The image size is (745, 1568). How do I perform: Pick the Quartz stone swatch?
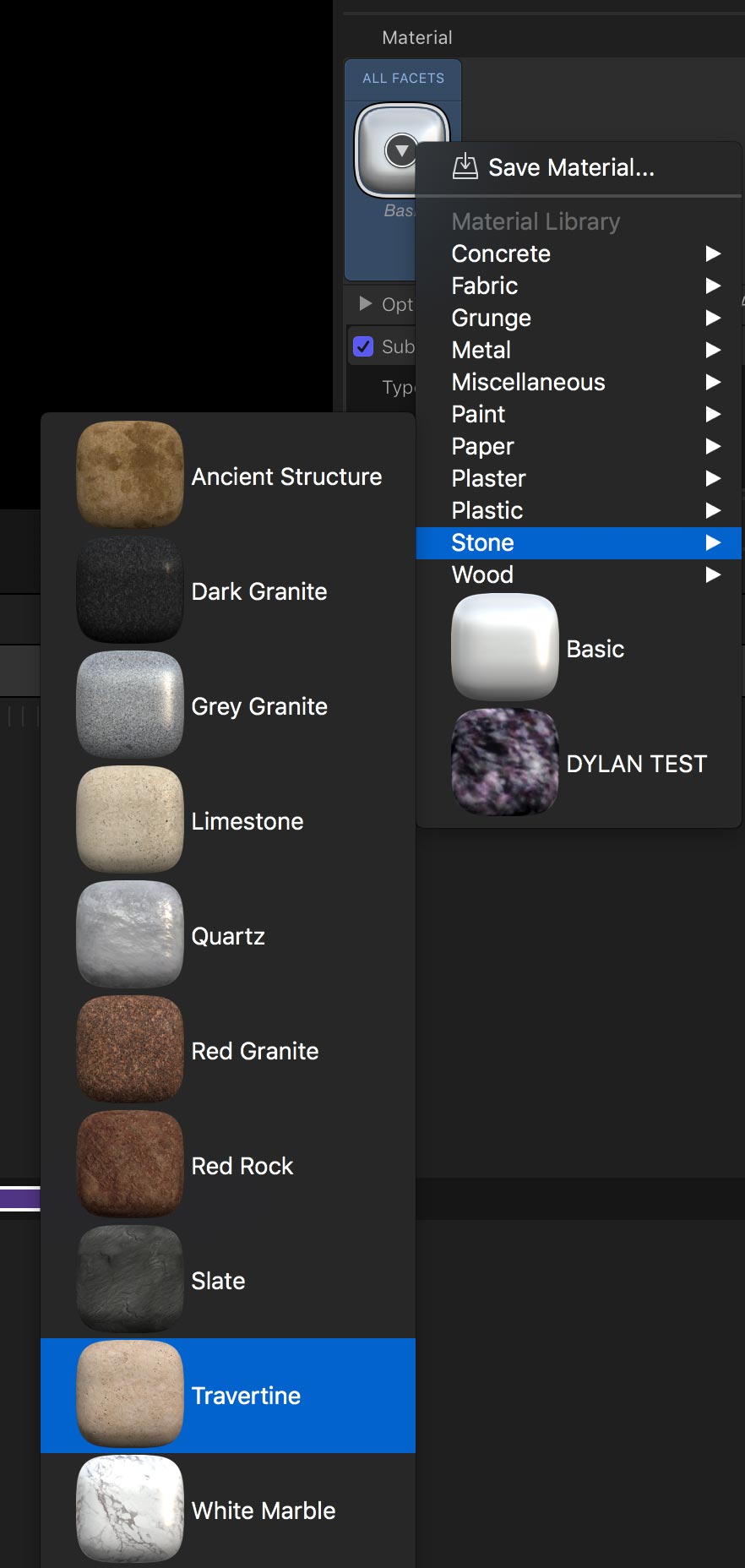130,934
